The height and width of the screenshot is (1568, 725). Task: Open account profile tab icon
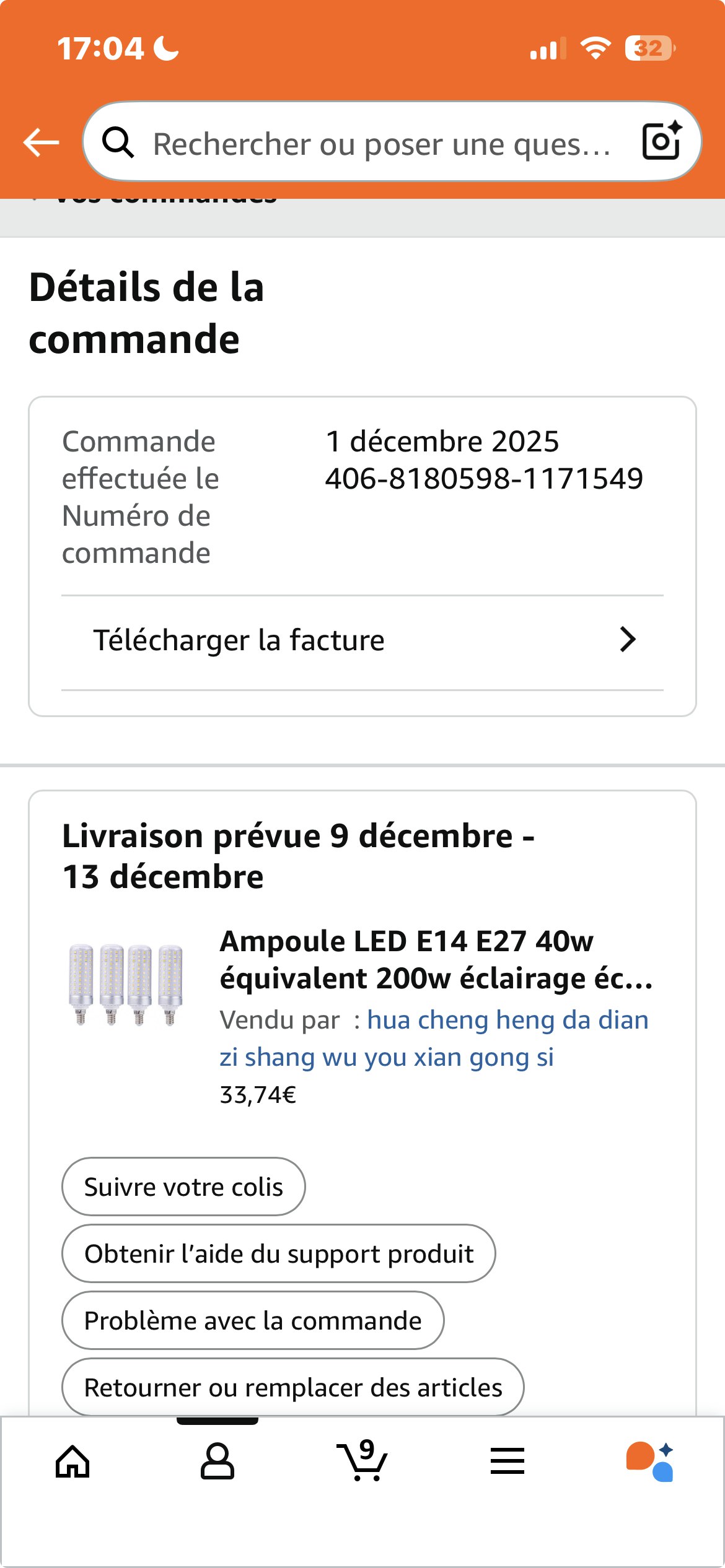click(217, 1461)
